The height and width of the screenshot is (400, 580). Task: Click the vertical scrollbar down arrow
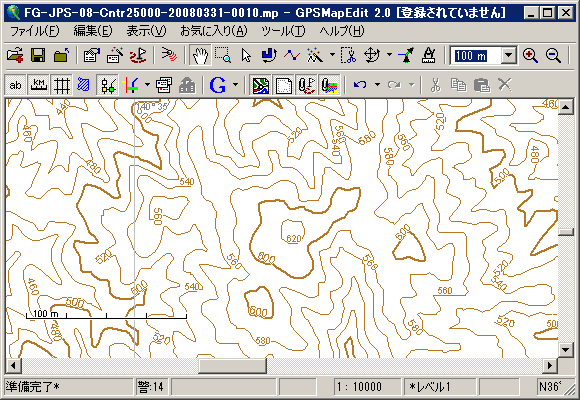coord(566,349)
